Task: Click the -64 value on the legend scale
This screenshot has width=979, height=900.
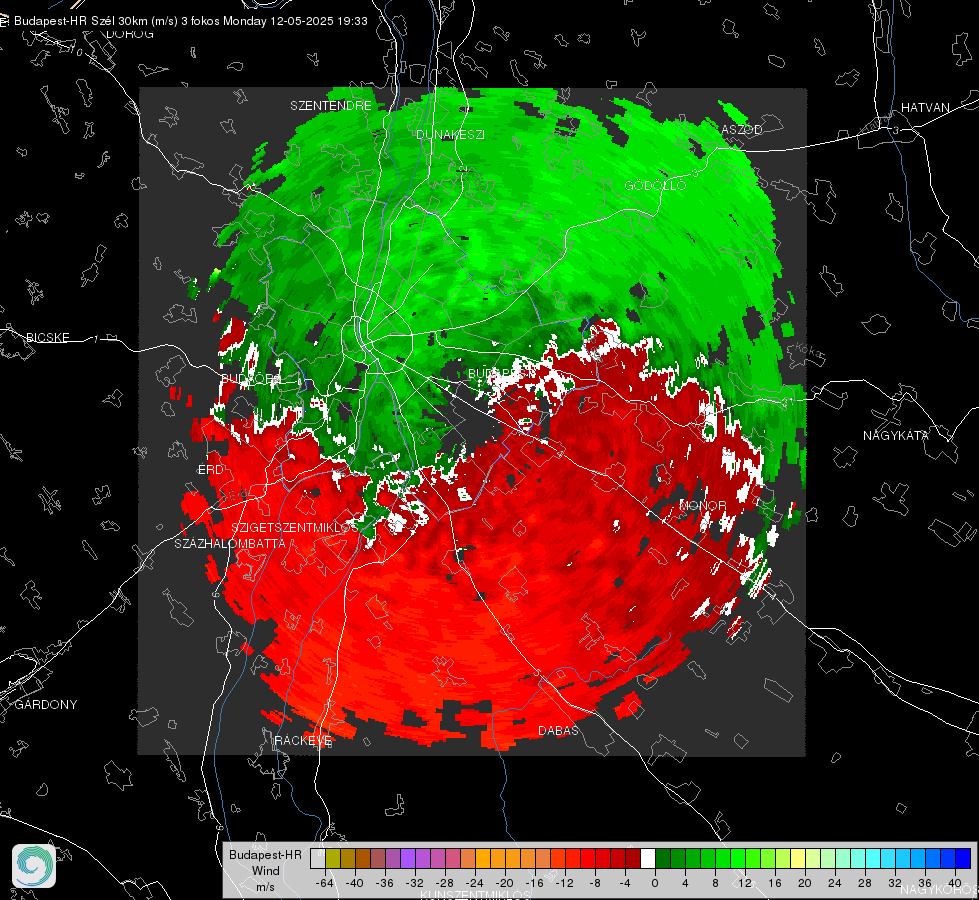Action: tap(325, 883)
